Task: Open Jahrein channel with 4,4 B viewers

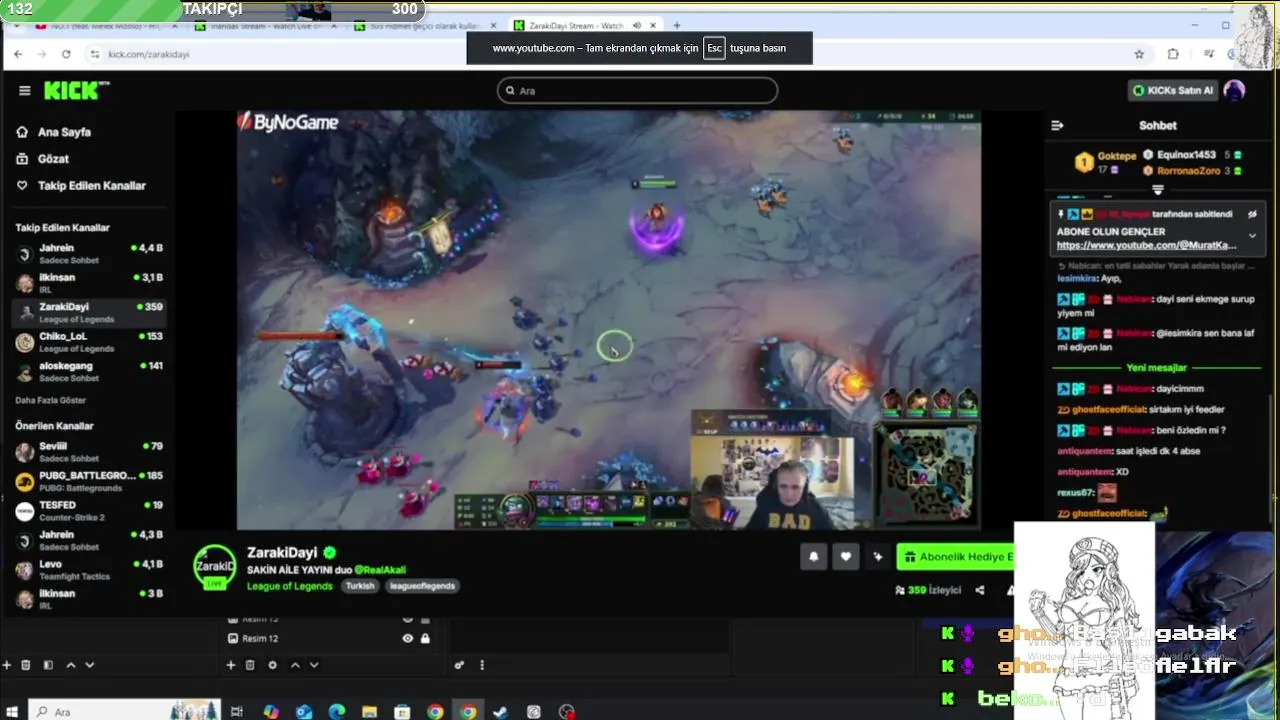Action: point(88,254)
